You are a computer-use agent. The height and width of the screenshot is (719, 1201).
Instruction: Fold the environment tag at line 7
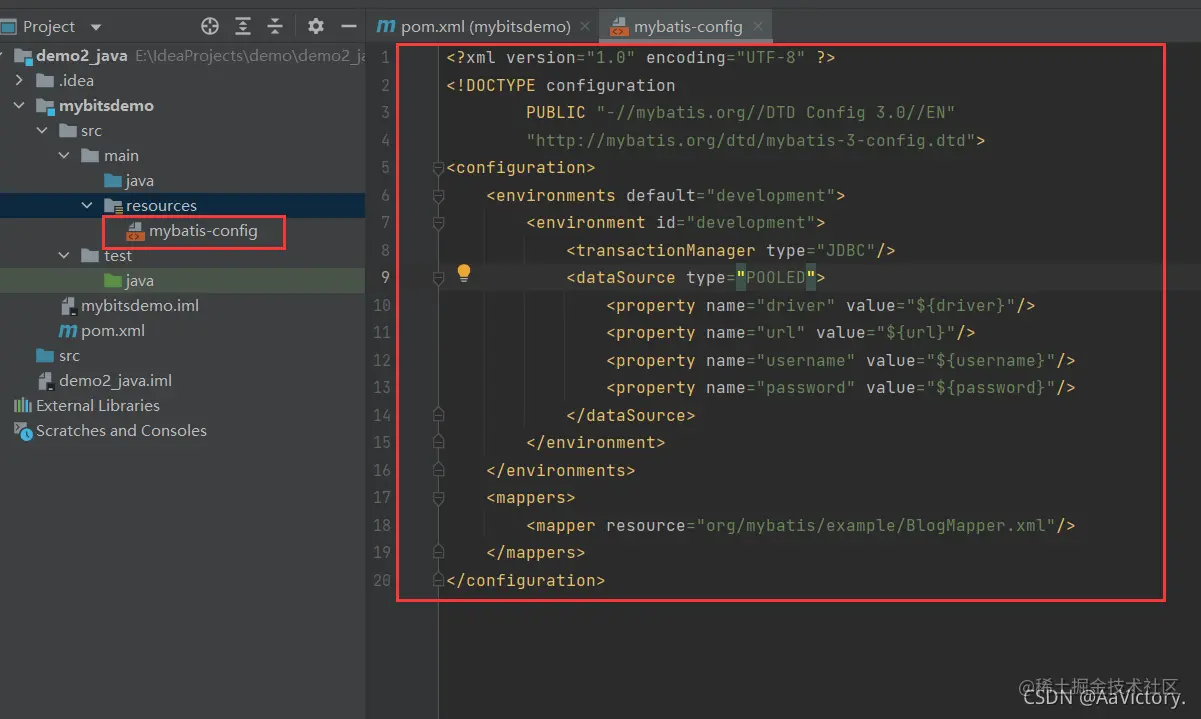point(438,223)
